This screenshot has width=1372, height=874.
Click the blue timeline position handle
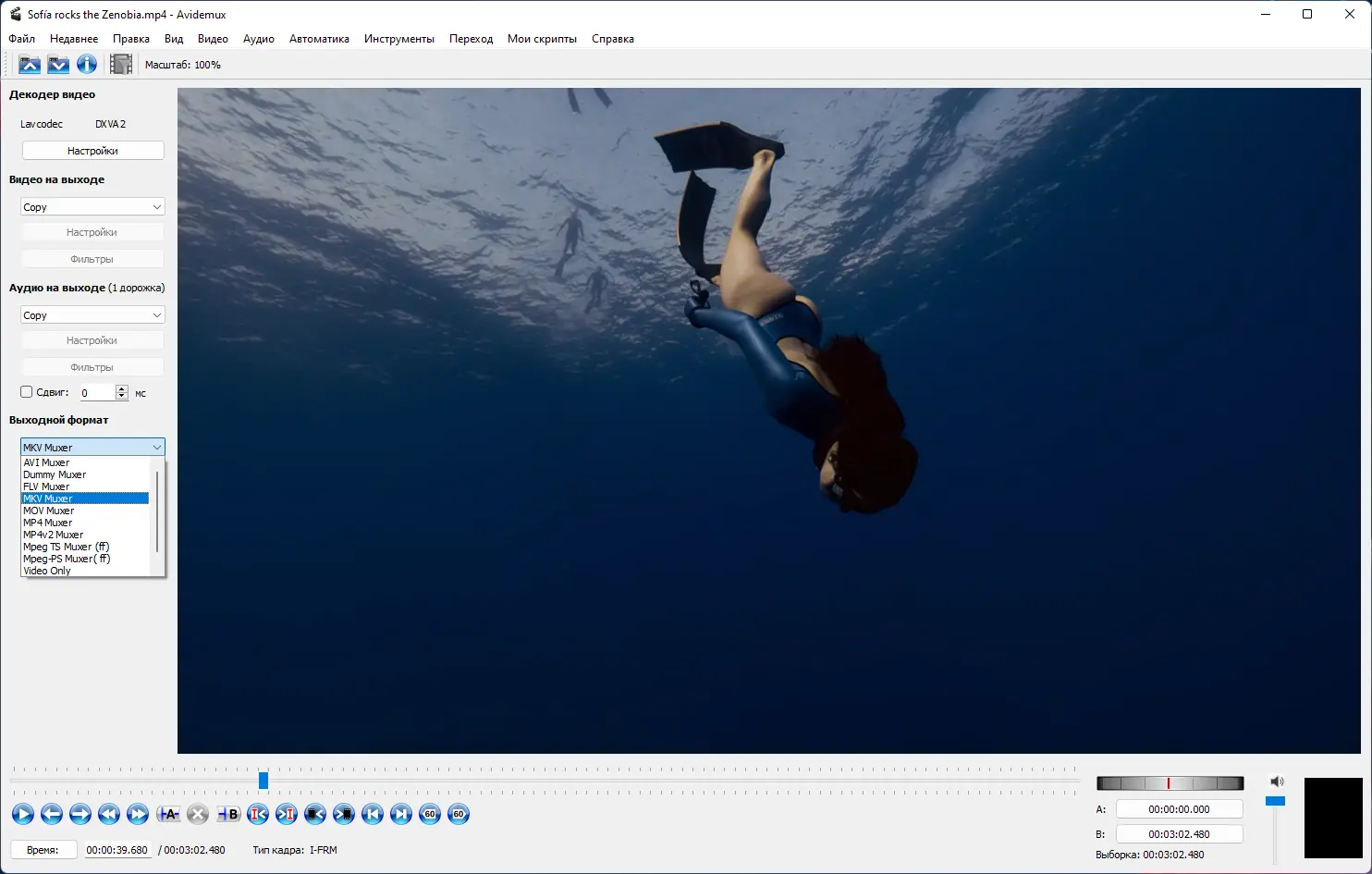263,781
